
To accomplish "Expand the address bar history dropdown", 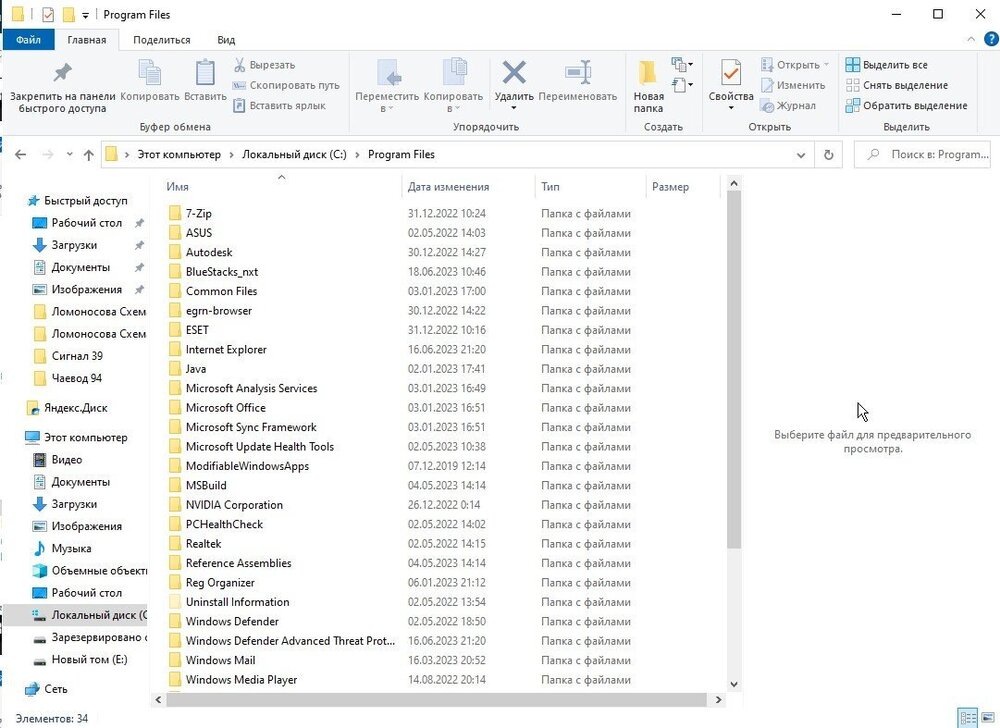I will [801, 155].
